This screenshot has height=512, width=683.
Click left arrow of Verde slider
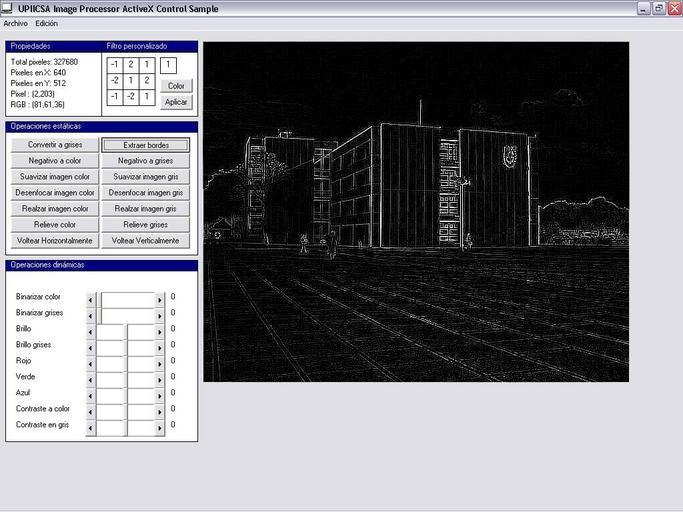click(x=91, y=380)
